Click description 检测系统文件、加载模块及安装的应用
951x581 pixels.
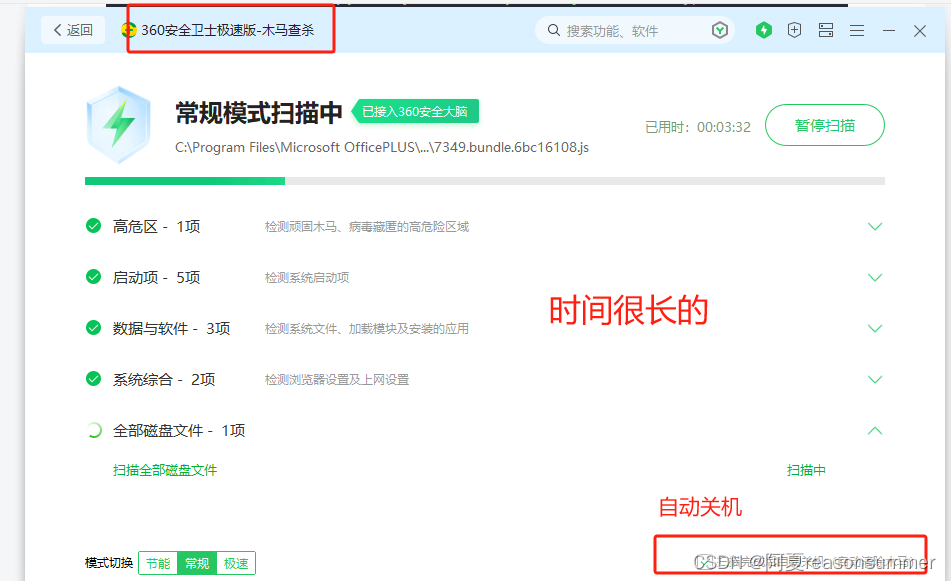[367, 329]
